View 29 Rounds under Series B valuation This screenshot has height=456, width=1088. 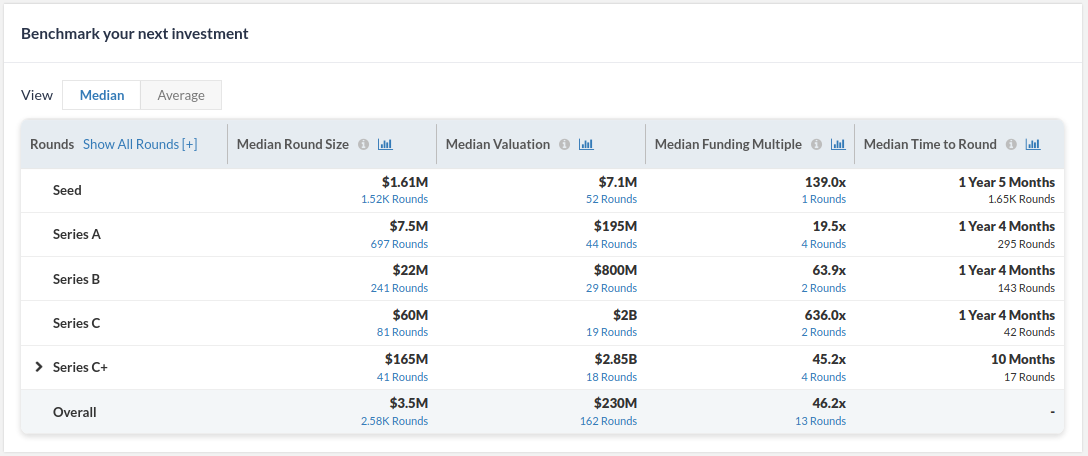(x=612, y=288)
